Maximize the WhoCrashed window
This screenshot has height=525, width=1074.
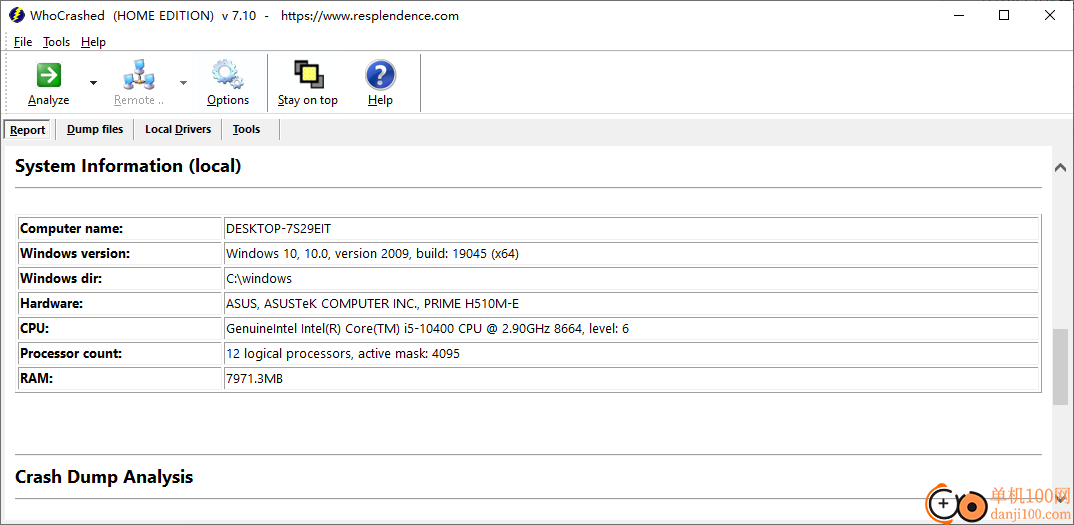(x=1004, y=15)
